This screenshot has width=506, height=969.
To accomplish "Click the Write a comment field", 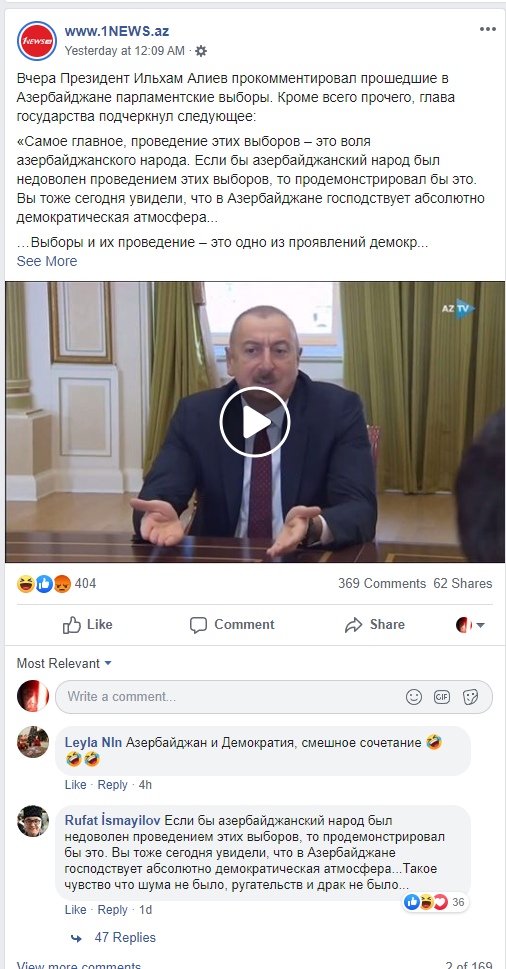I will coord(229,697).
